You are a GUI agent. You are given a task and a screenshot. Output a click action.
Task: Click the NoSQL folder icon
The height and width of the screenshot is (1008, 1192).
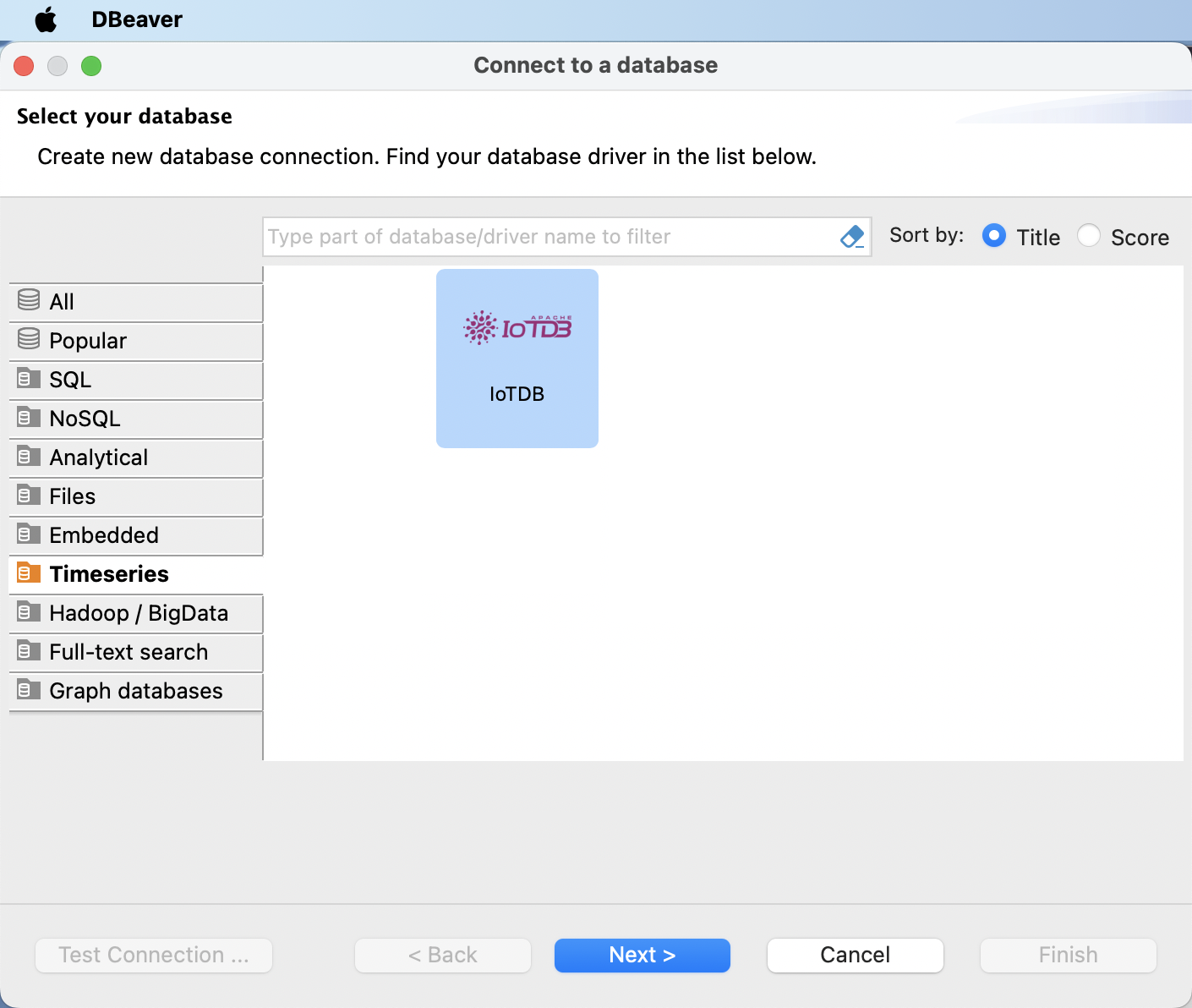[x=29, y=418]
